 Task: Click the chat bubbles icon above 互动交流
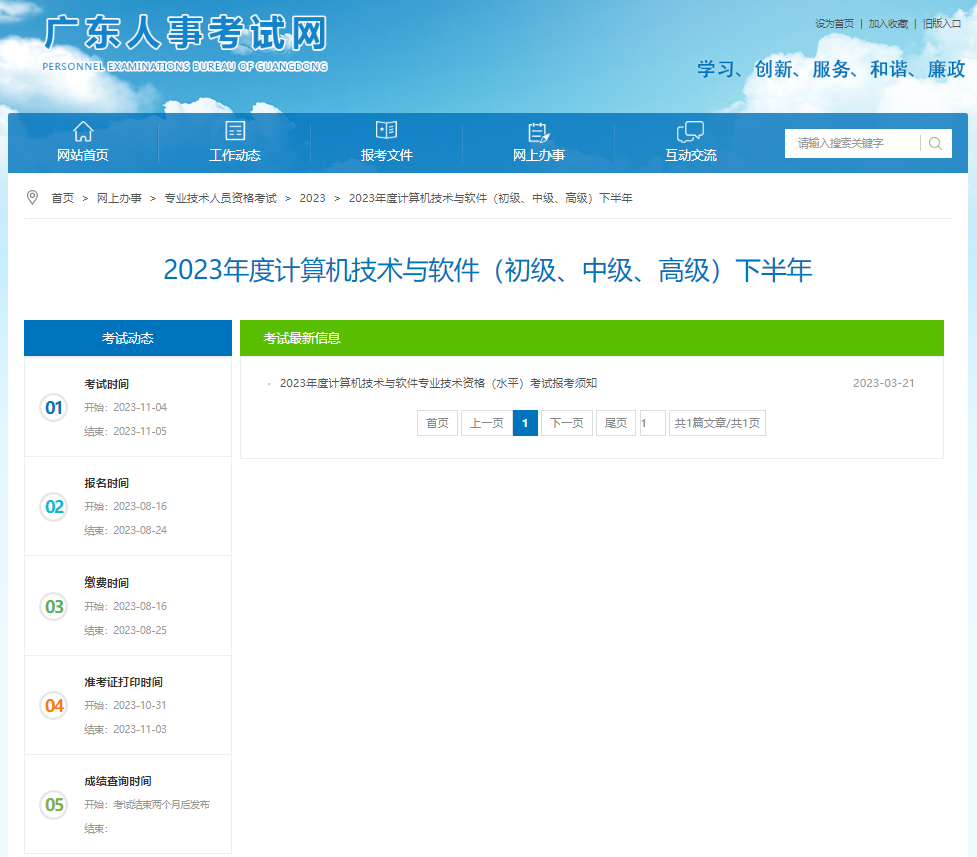pos(690,131)
